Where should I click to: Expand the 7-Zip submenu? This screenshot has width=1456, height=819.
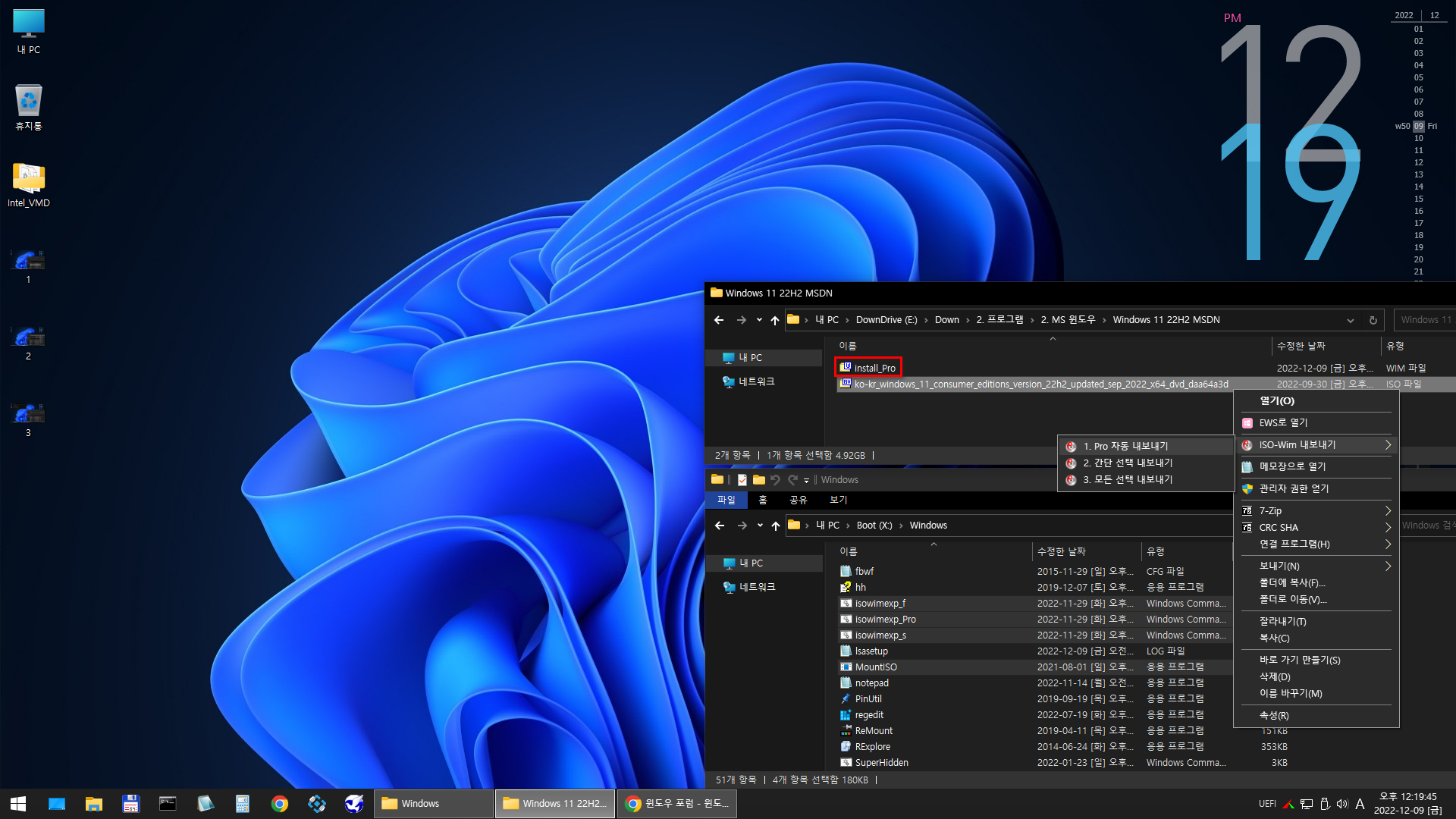coord(1316,511)
